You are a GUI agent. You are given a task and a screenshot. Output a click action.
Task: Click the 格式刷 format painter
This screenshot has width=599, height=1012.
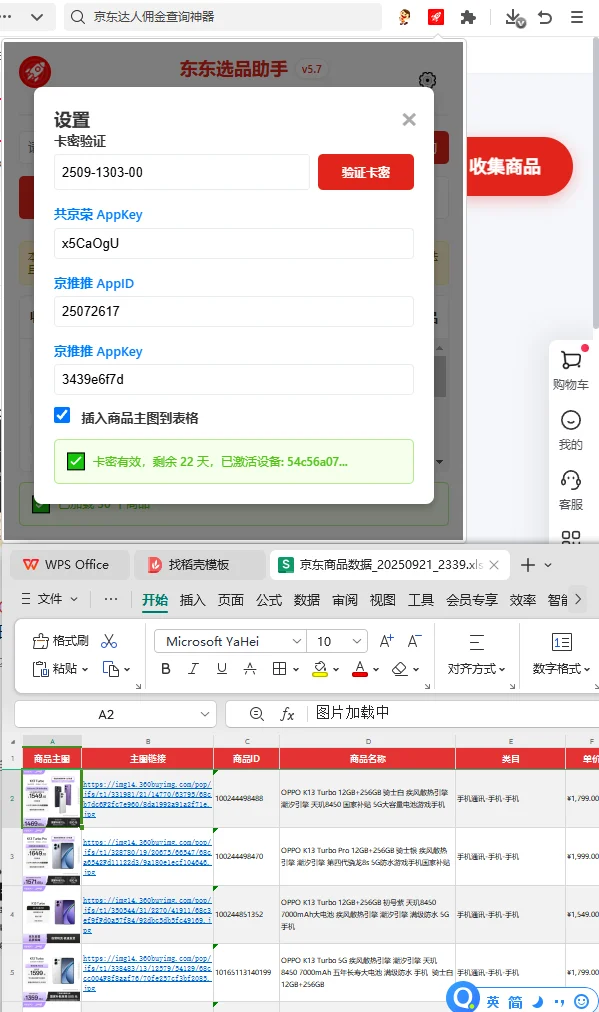tap(60, 640)
